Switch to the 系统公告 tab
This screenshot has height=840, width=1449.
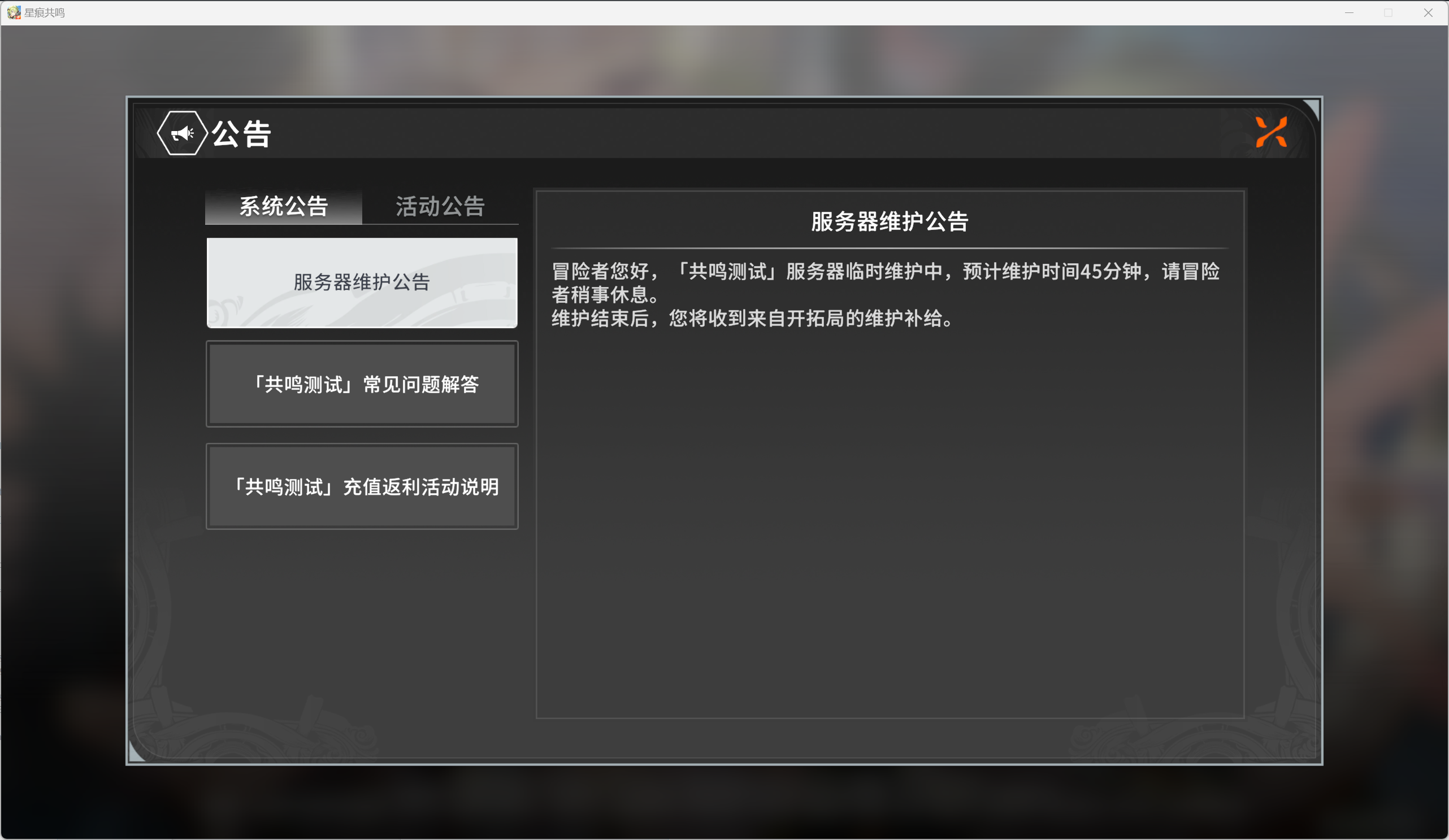[x=284, y=206]
